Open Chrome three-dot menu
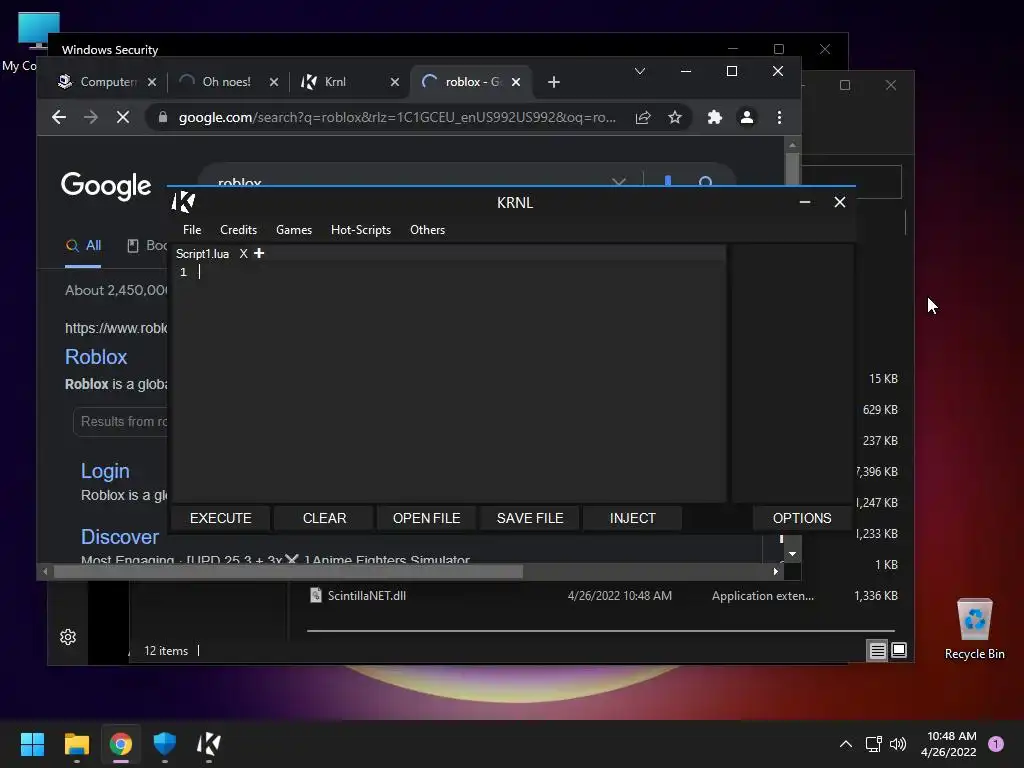This screenshot has width=1024, height=768. click(779, 118)
